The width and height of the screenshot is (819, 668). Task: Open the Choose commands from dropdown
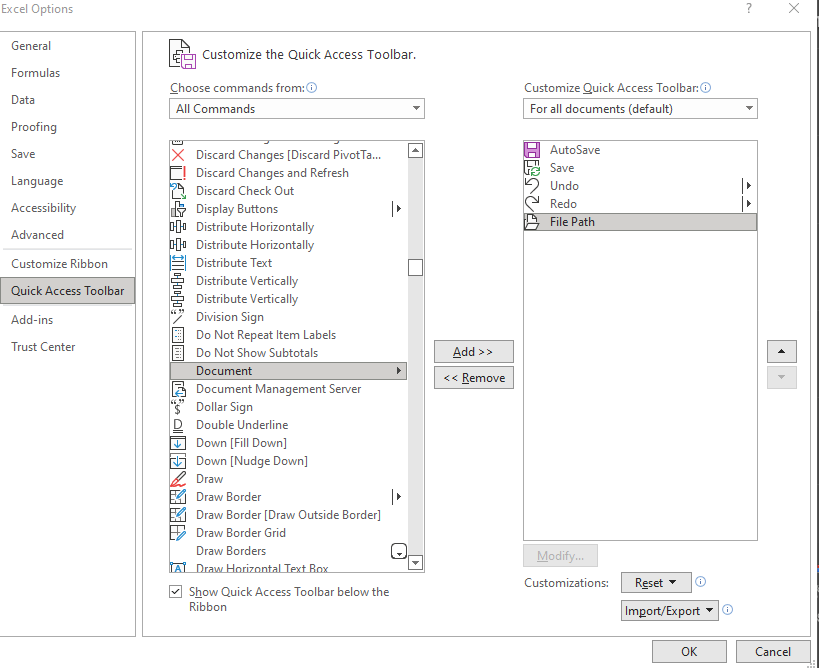[x=297, y=109]
